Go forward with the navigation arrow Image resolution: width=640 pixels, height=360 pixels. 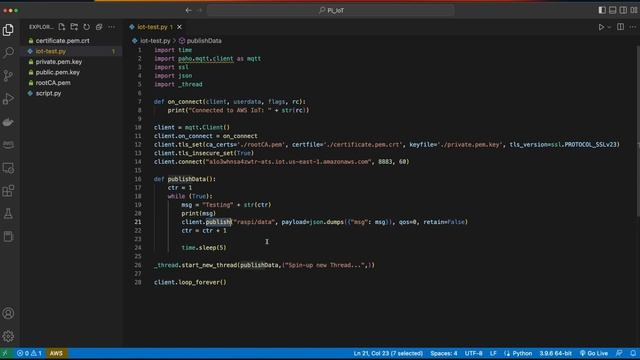[200, 10]
